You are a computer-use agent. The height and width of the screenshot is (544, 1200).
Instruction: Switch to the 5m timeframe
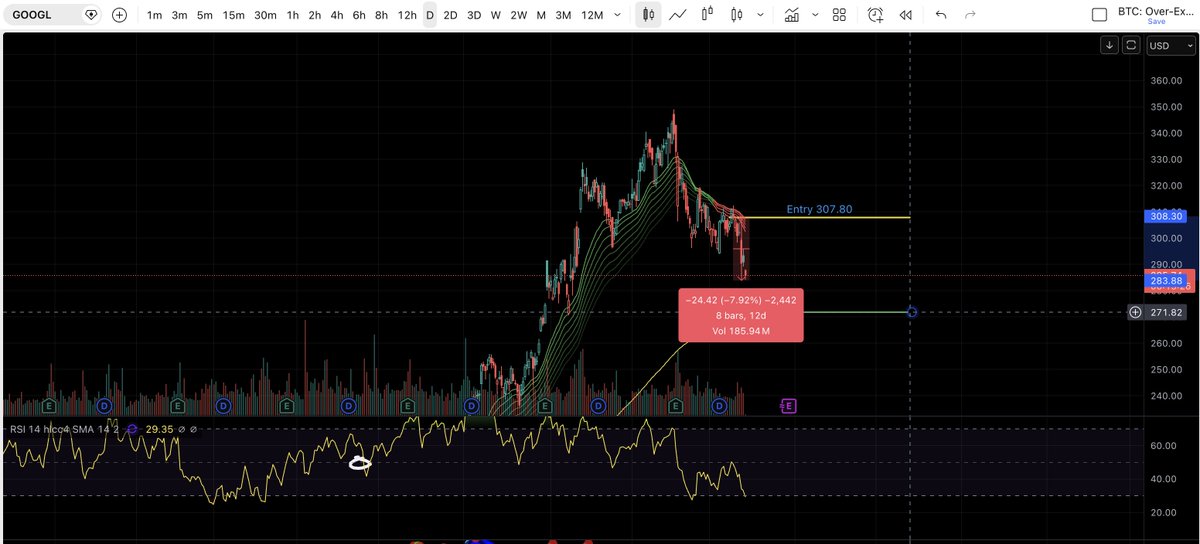pyautogui.click(x=204, y=15)
